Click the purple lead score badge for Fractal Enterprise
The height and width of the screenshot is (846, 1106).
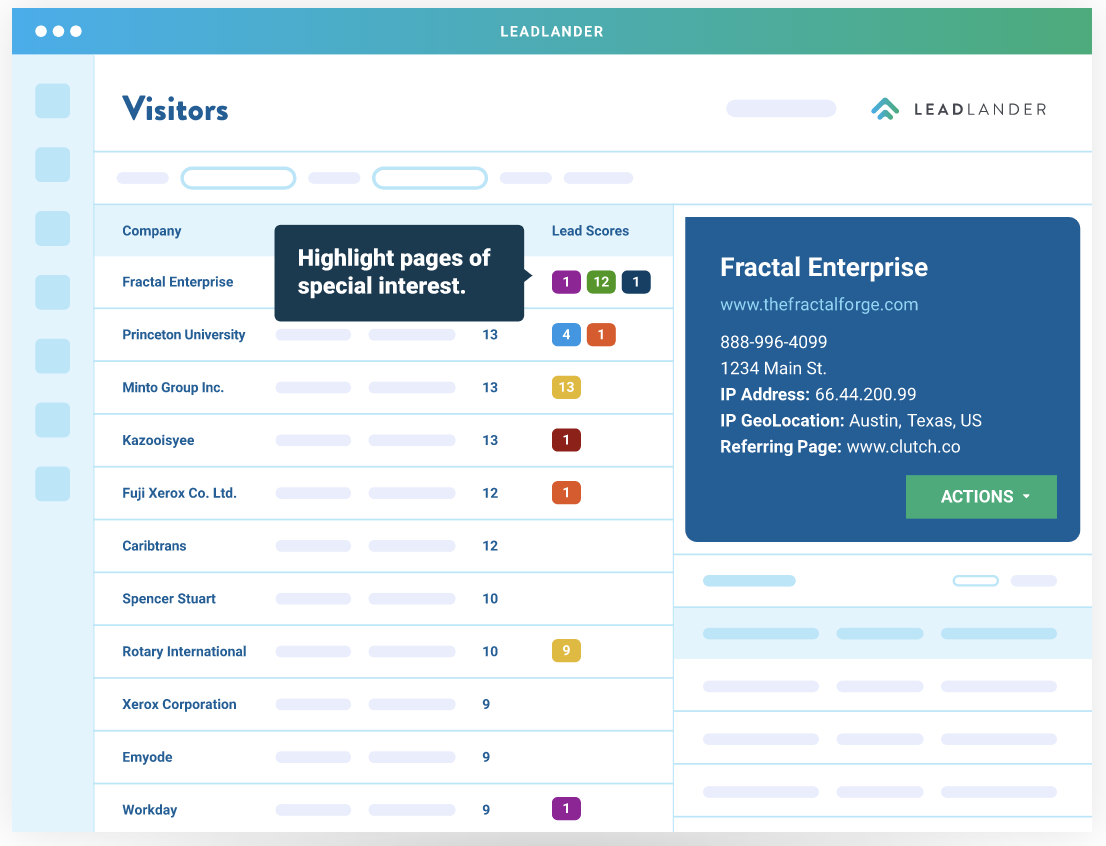[x=566, y=282]
